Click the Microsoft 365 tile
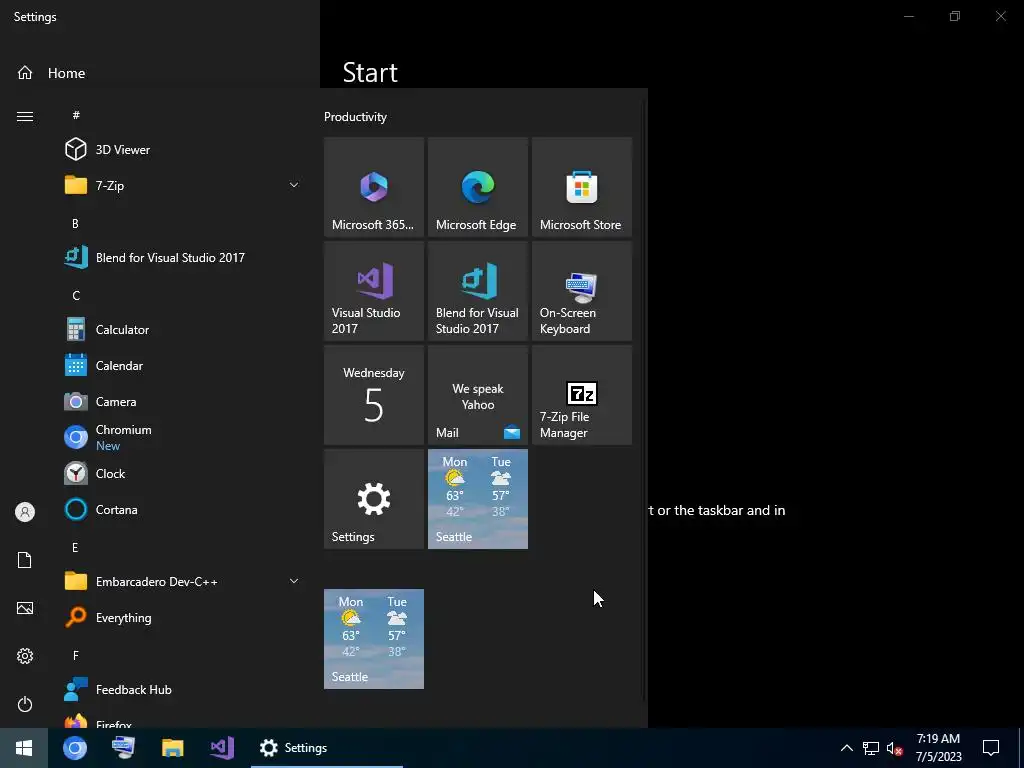Screen dimensions: 1024x768 (x=374, y=187)
